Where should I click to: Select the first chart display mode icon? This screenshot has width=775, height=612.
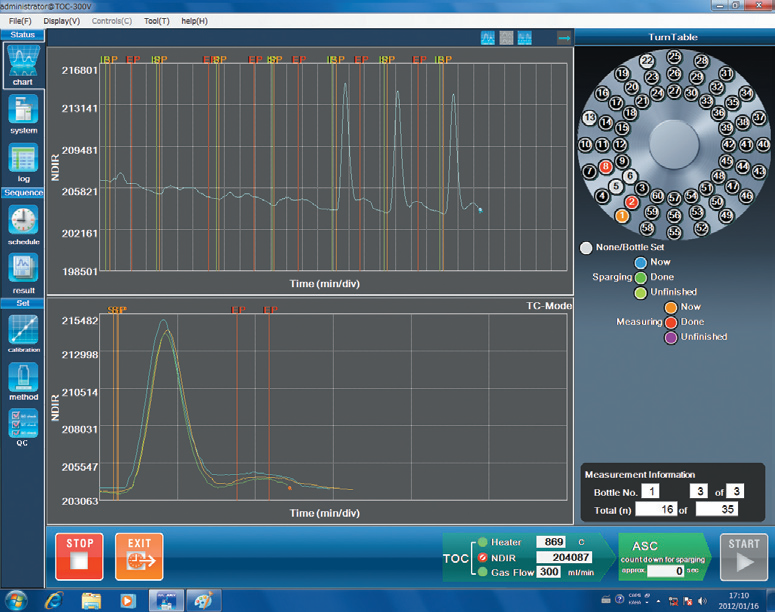click(488, 38)
